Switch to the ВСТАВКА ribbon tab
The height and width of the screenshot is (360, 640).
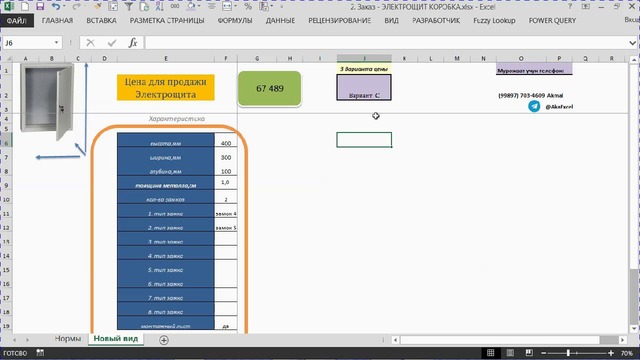click(x=101, y=20)
